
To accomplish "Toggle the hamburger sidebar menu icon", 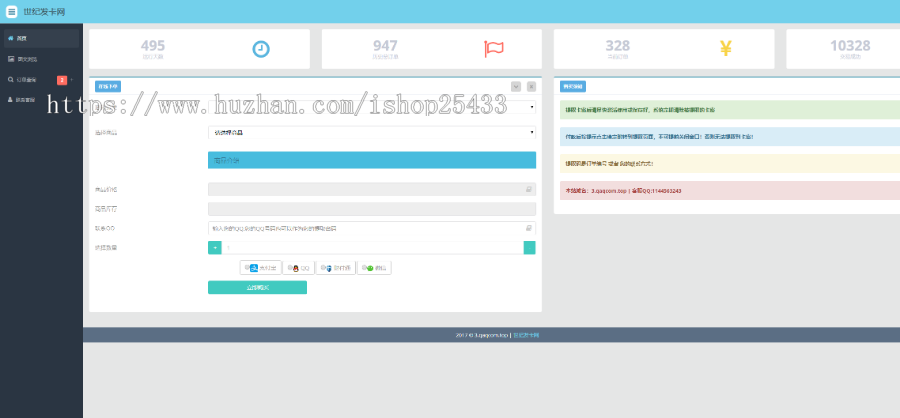I will tap(11, 11).
